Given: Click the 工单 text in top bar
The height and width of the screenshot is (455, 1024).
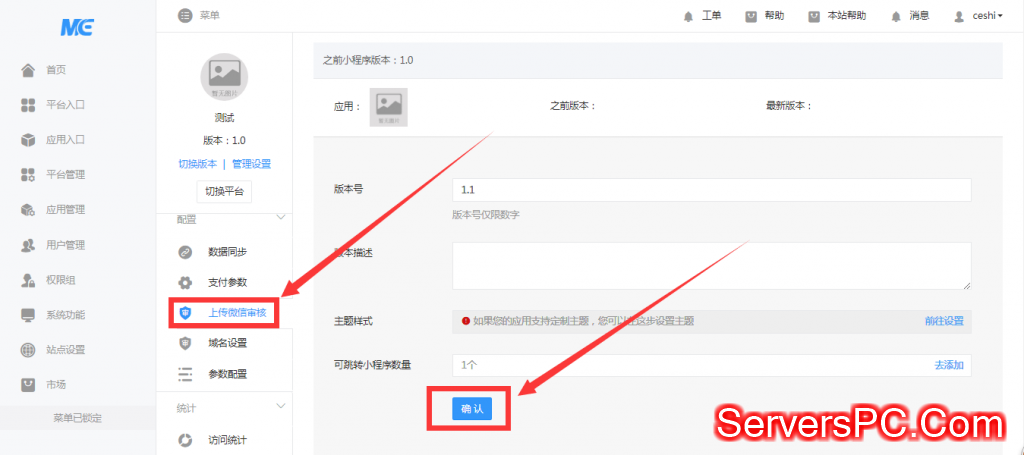Looking at the screenshot, I should point(712,16).
